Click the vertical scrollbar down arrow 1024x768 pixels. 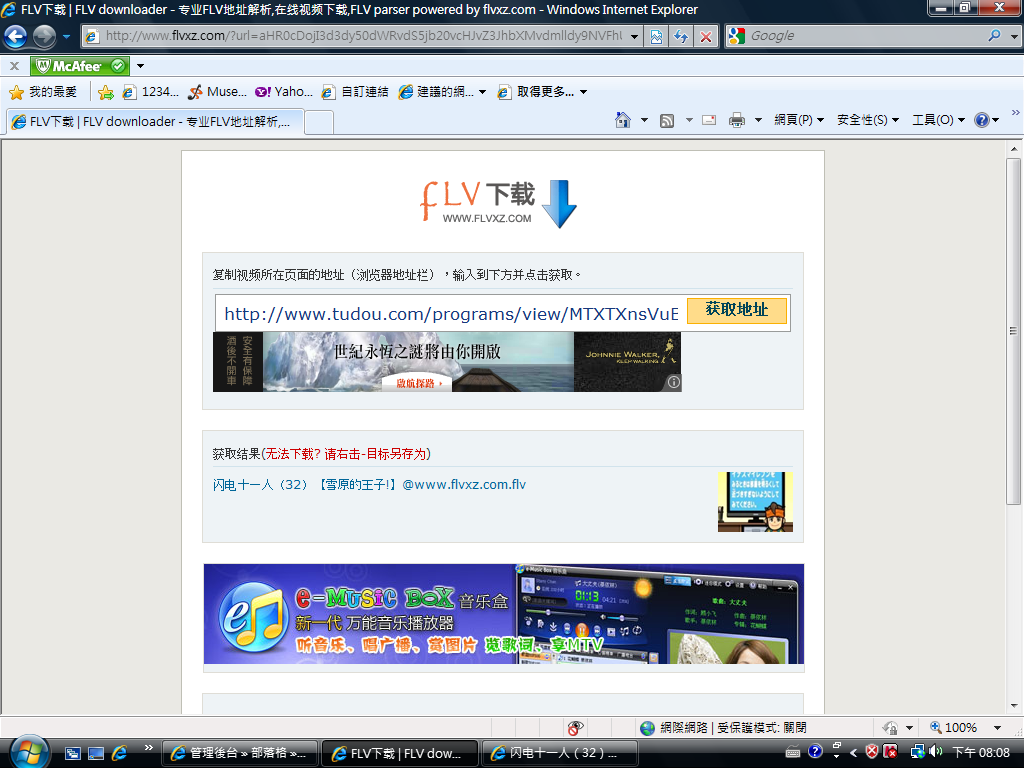(x=1014, y=706)
